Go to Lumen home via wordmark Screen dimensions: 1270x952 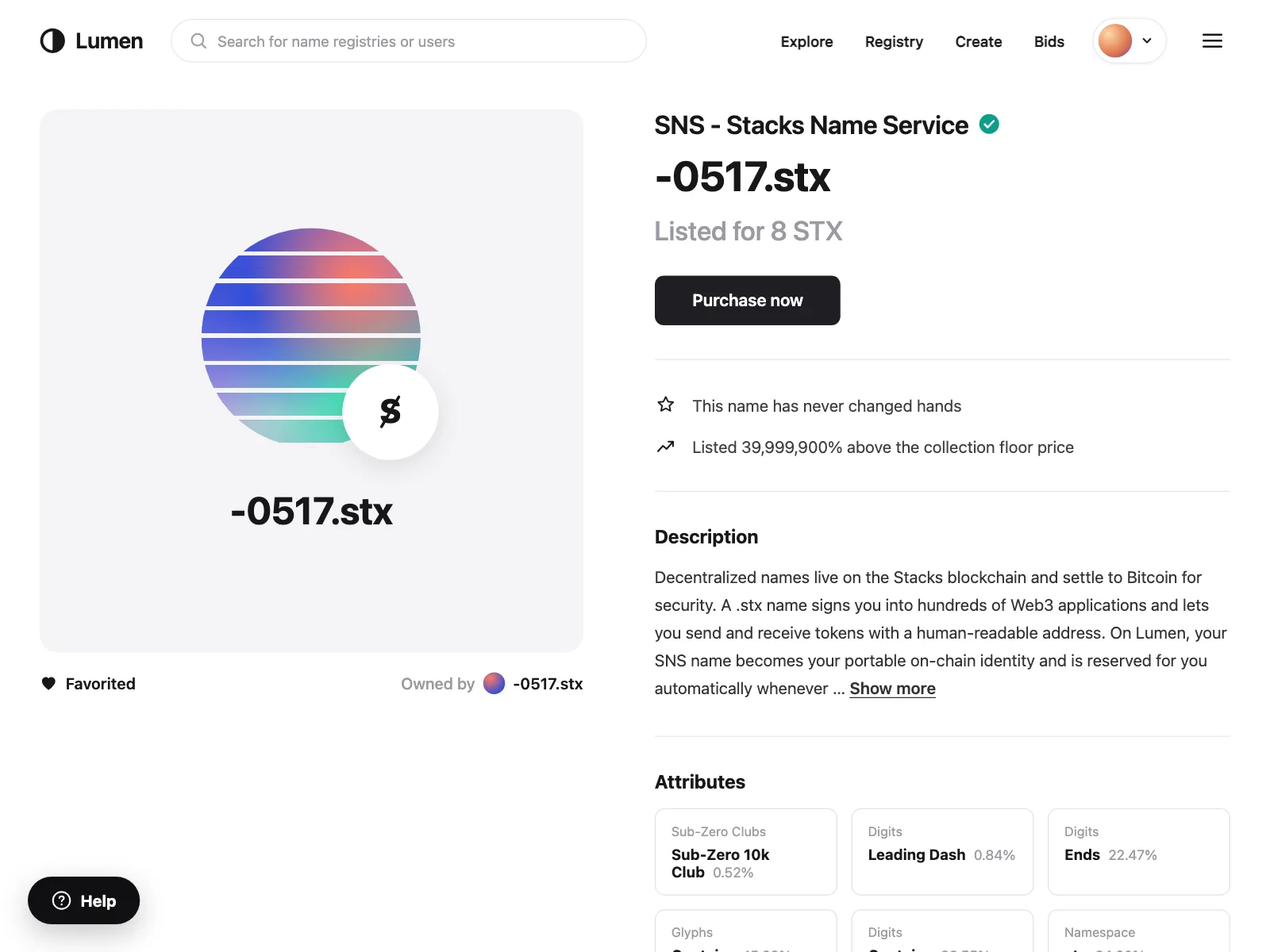pos(110,41)
